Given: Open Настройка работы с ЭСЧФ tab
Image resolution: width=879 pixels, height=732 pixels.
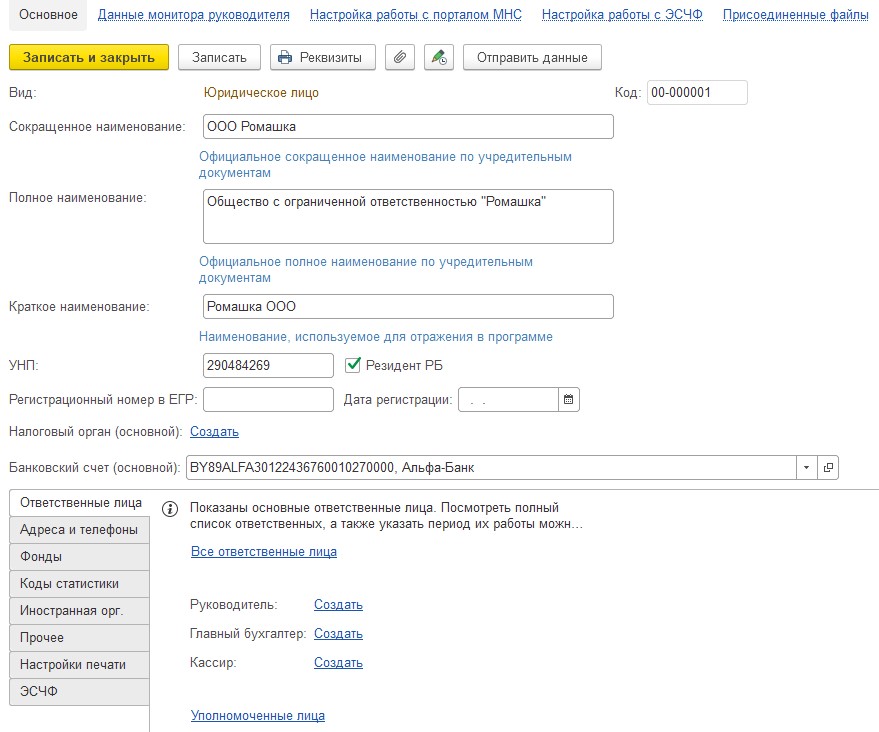Looking at the screenshot, I should 622,15.
